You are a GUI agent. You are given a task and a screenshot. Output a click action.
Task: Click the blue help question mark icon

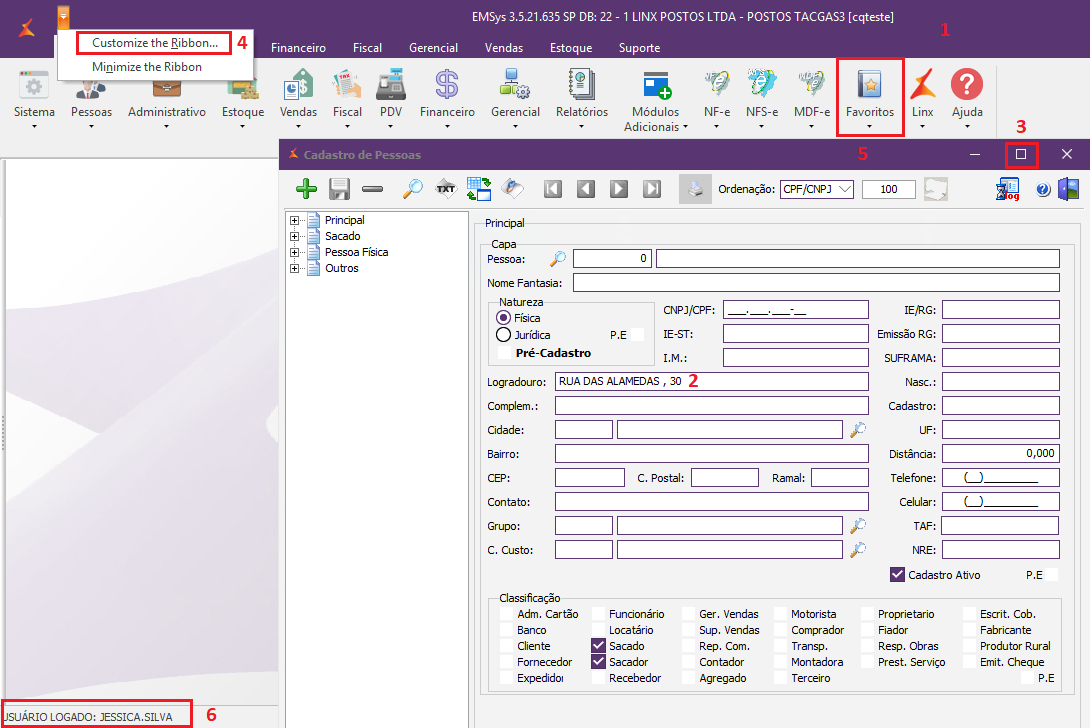(x=1043, y=190)
